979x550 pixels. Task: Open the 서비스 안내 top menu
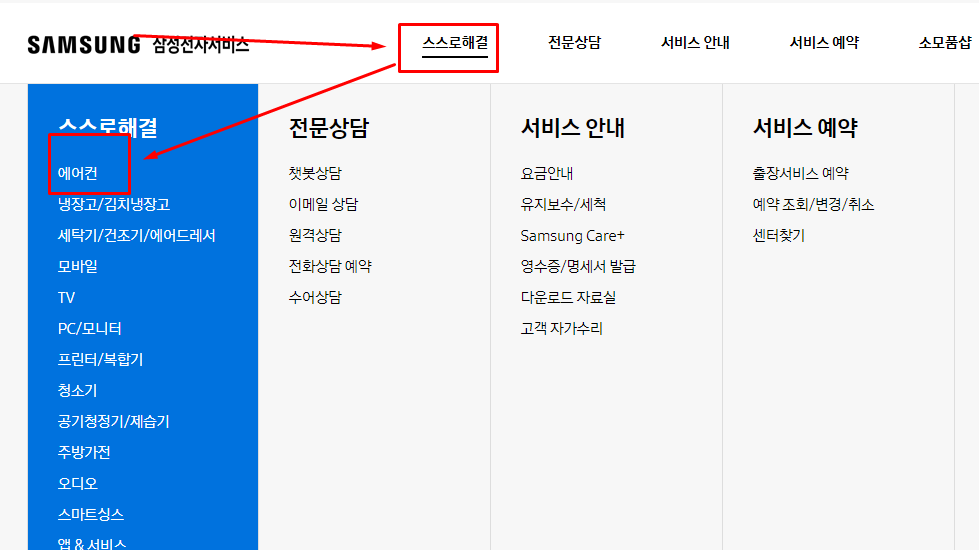point(695,43)
